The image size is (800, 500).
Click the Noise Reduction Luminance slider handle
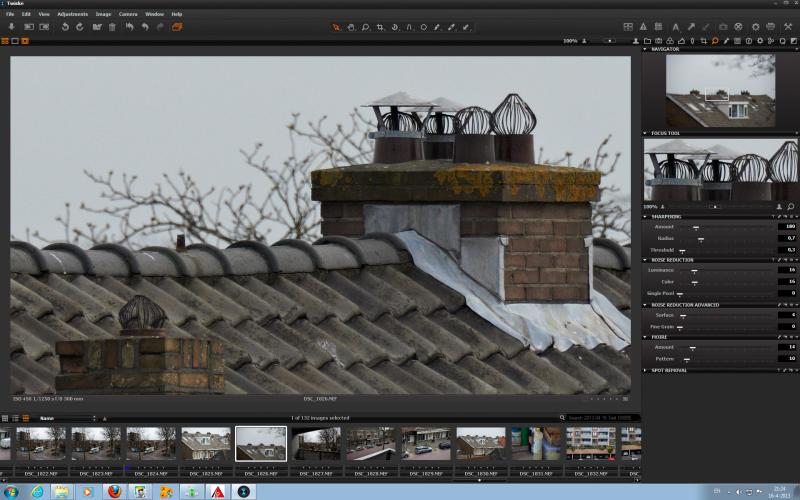[694, 271]
